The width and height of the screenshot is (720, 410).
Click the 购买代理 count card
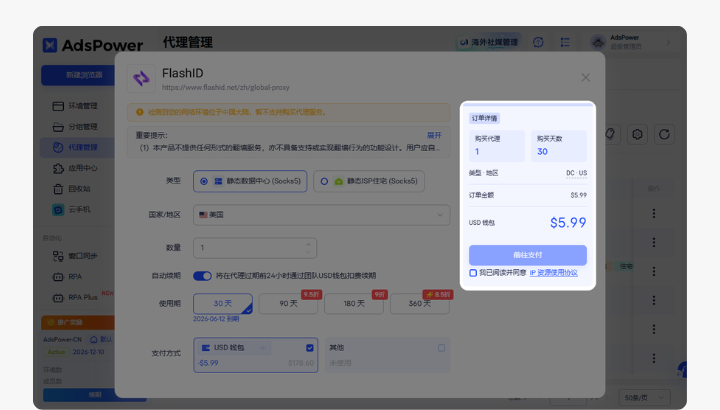pos(497,146)
